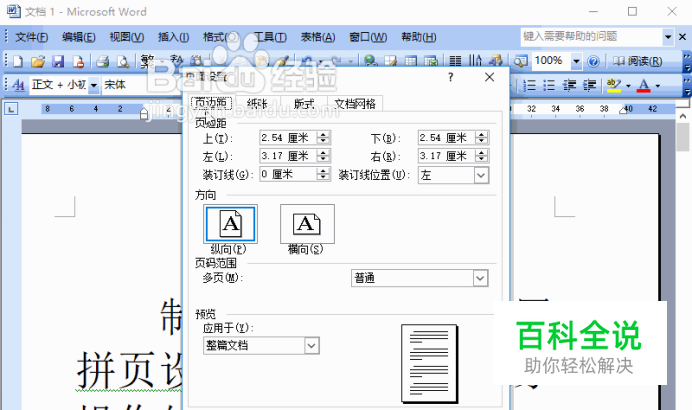The height and width of the screenshot is (410, 692).
Task: Open 帮助 menu
Action: [x=418, y=37]
